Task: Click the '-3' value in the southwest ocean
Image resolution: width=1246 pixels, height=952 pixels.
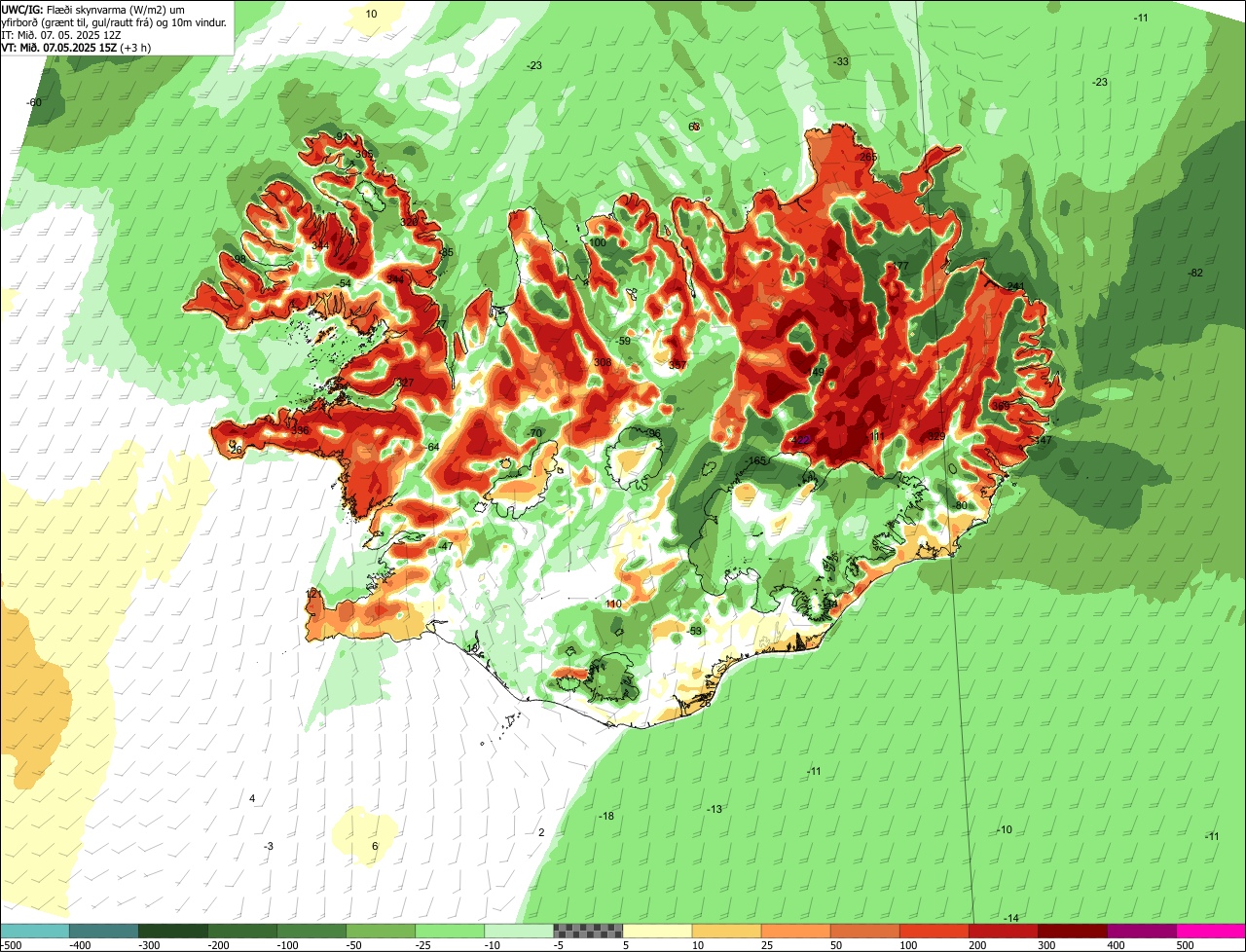Action: tap(269, 846)
